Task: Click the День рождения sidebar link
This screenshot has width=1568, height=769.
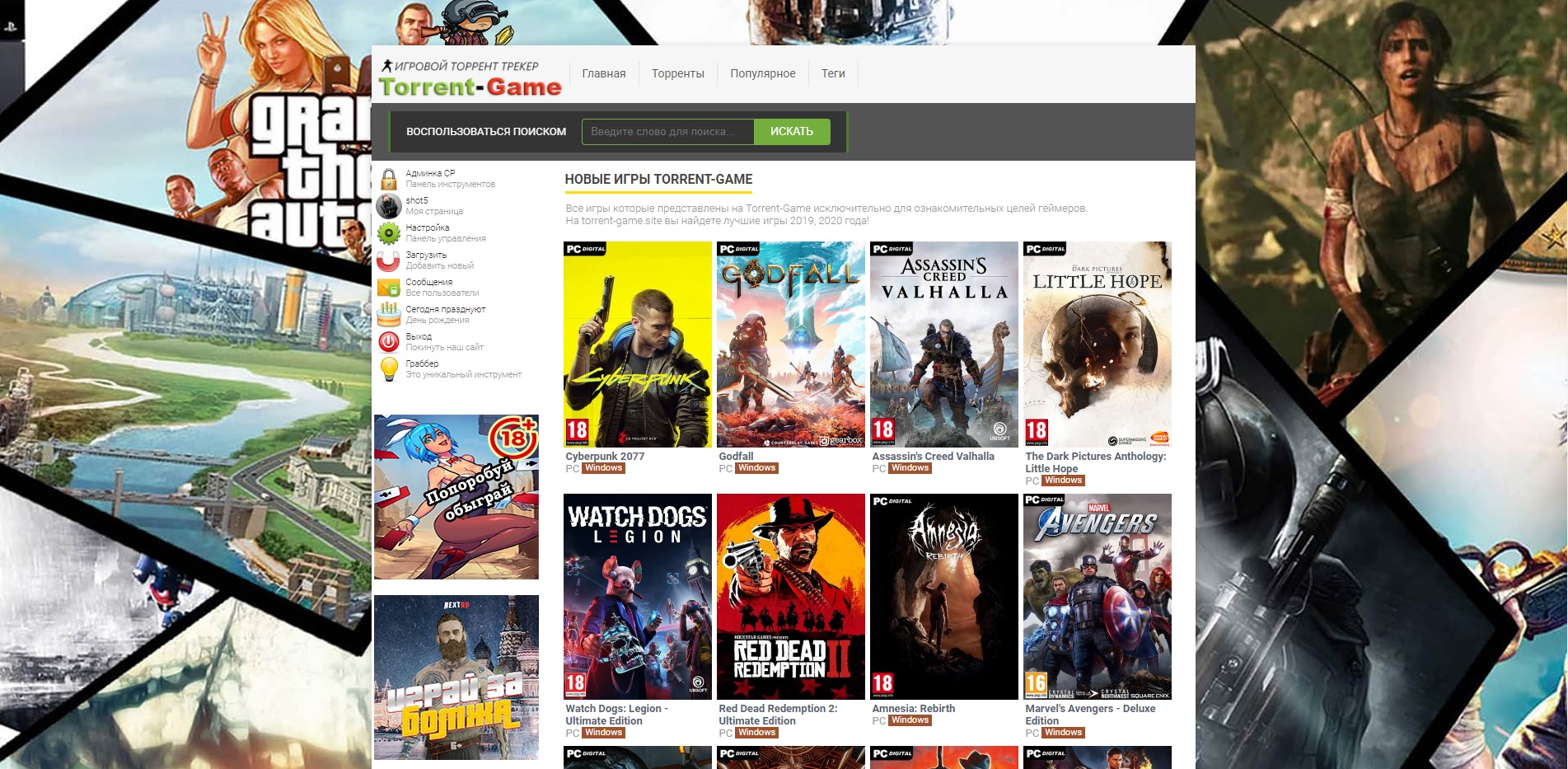Action: click(438, 321)
